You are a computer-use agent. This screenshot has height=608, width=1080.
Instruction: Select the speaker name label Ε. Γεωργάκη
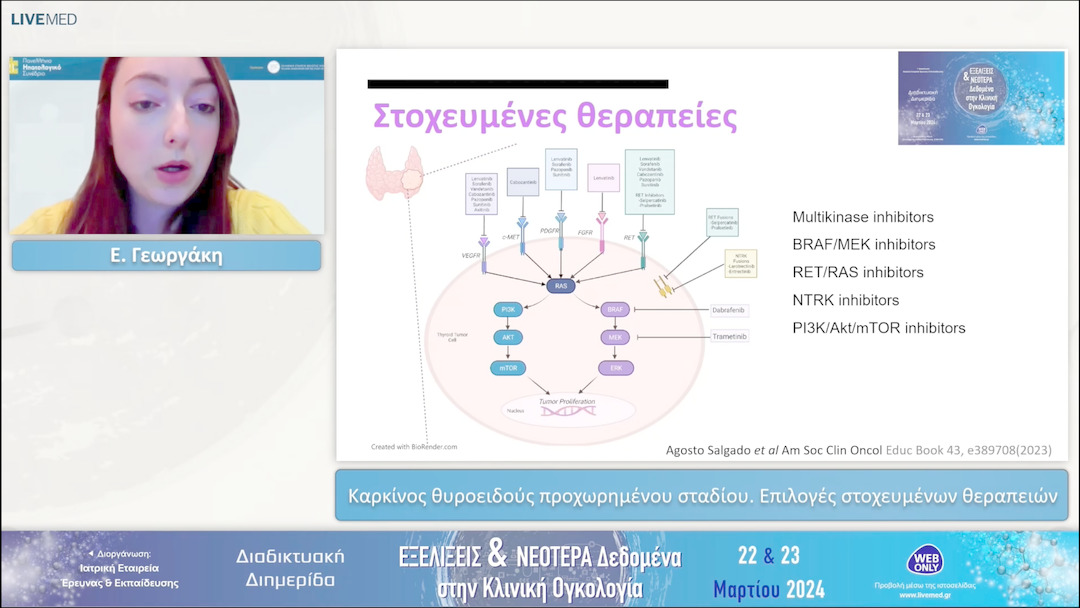coord(167,255)
